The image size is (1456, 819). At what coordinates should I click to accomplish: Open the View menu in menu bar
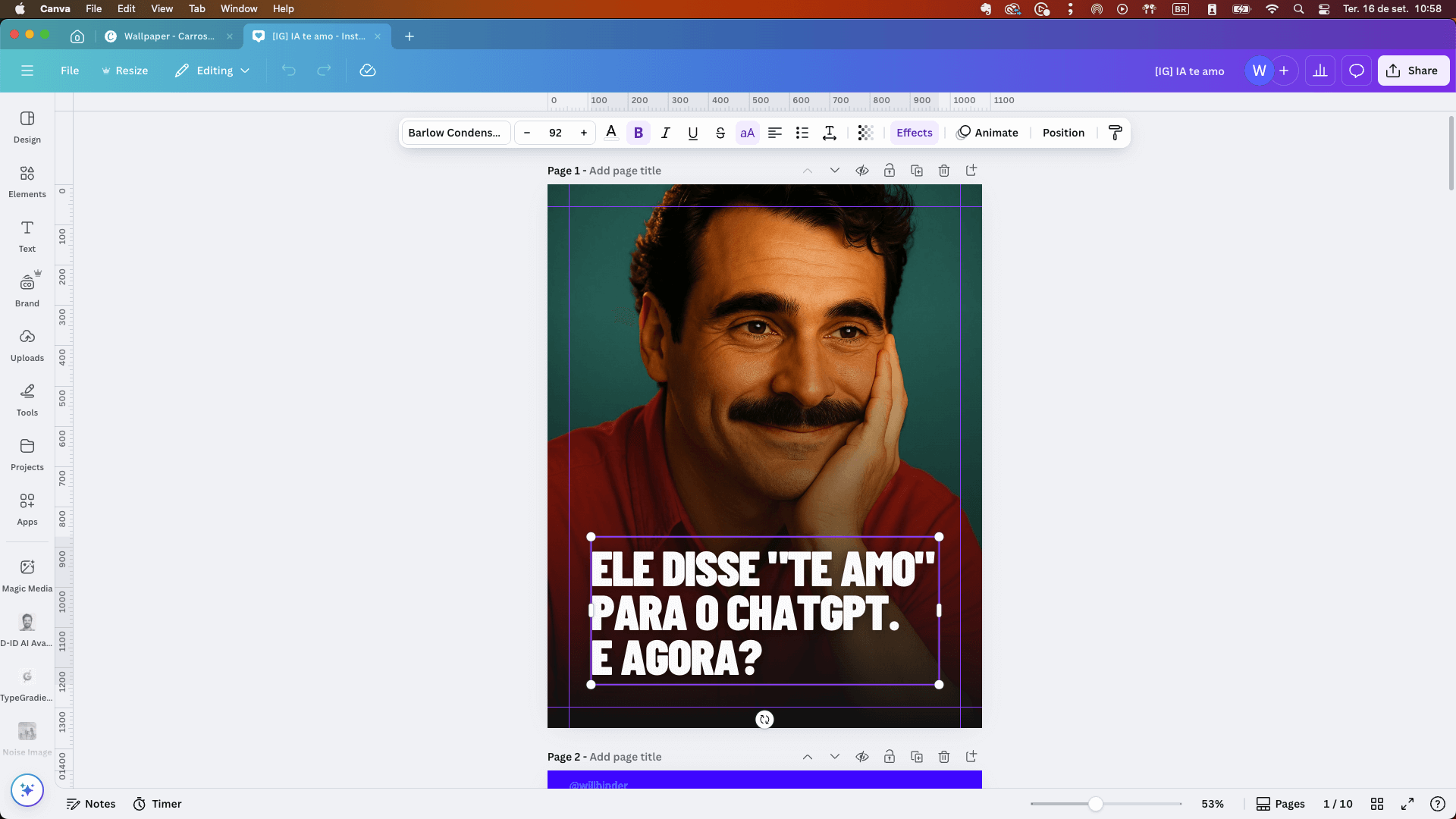[162, 8]
